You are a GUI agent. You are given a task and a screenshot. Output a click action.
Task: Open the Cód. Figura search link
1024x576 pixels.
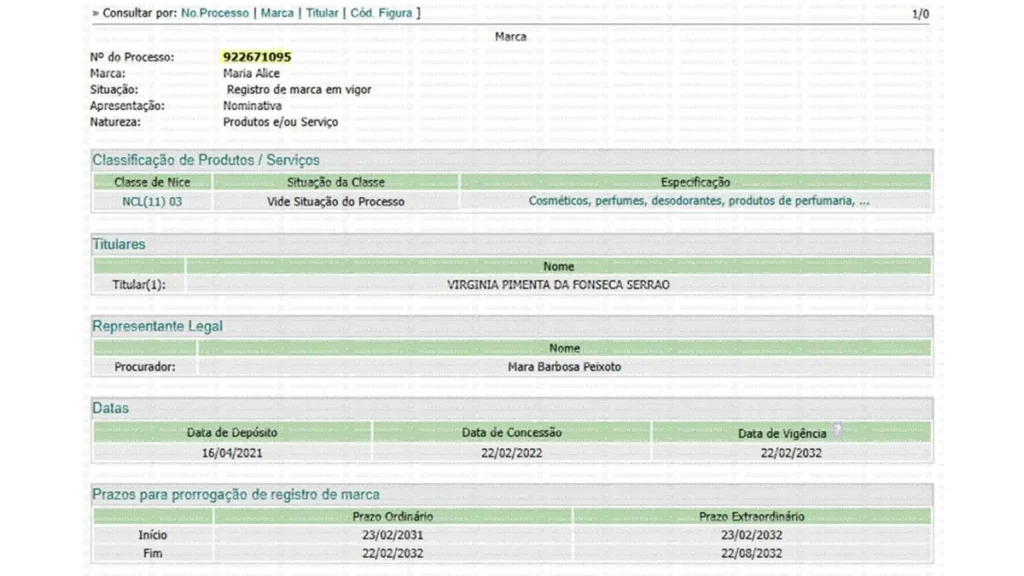381,12
